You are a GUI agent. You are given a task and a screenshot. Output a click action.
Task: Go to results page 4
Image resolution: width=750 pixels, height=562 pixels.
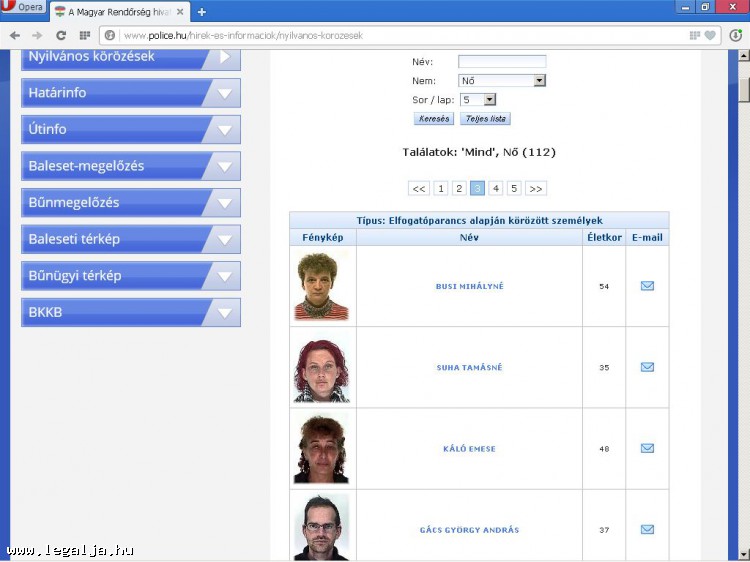click(495, 188)
